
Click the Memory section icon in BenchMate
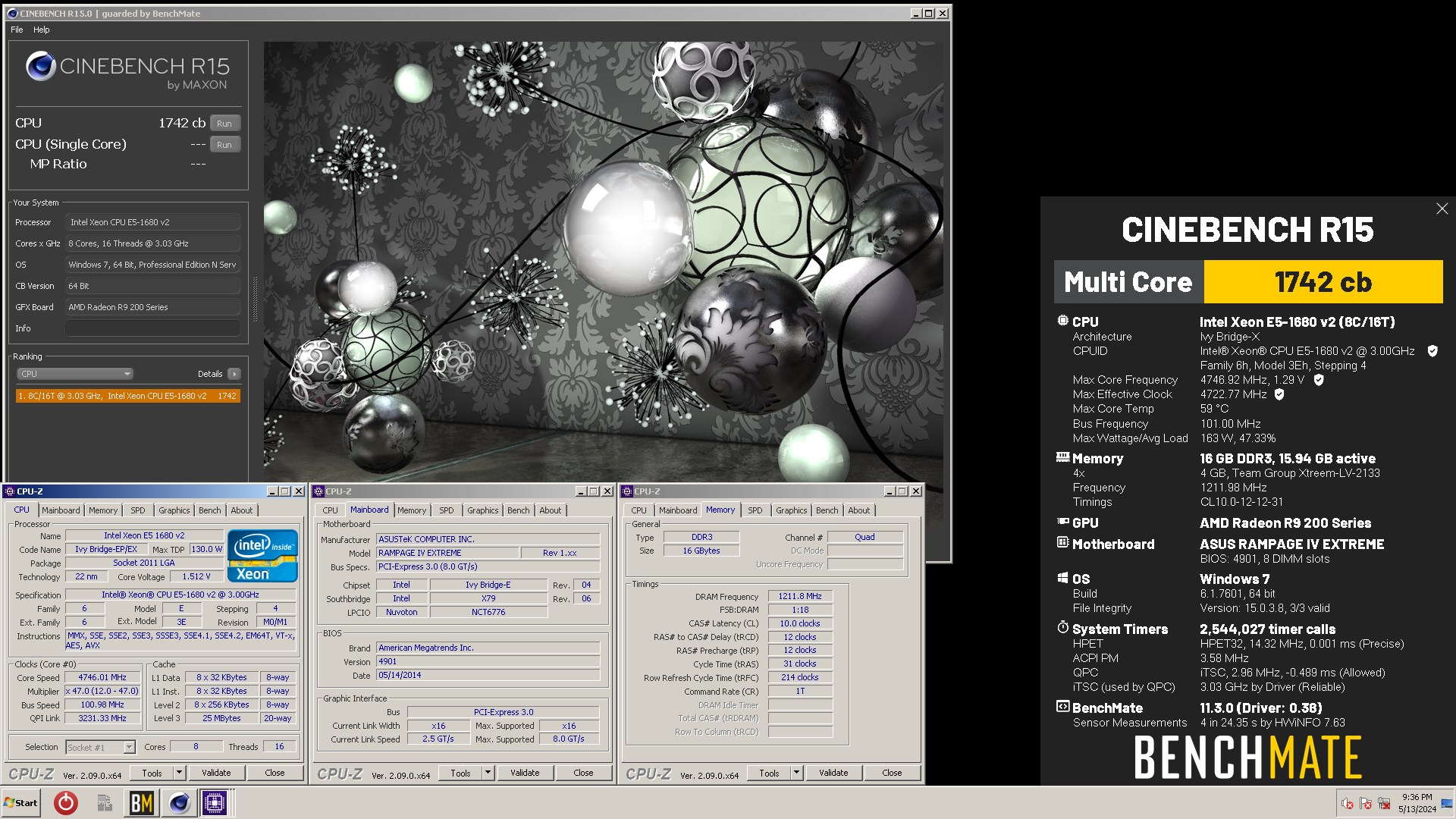coord(1062,457)
